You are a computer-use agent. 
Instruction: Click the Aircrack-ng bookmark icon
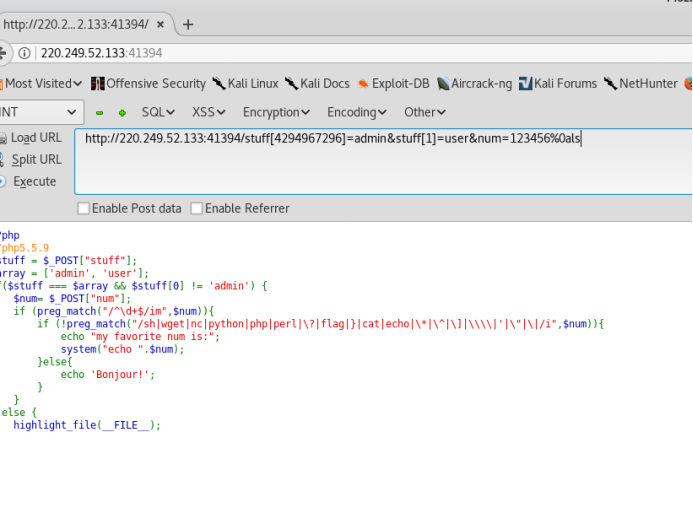[443, 84]
